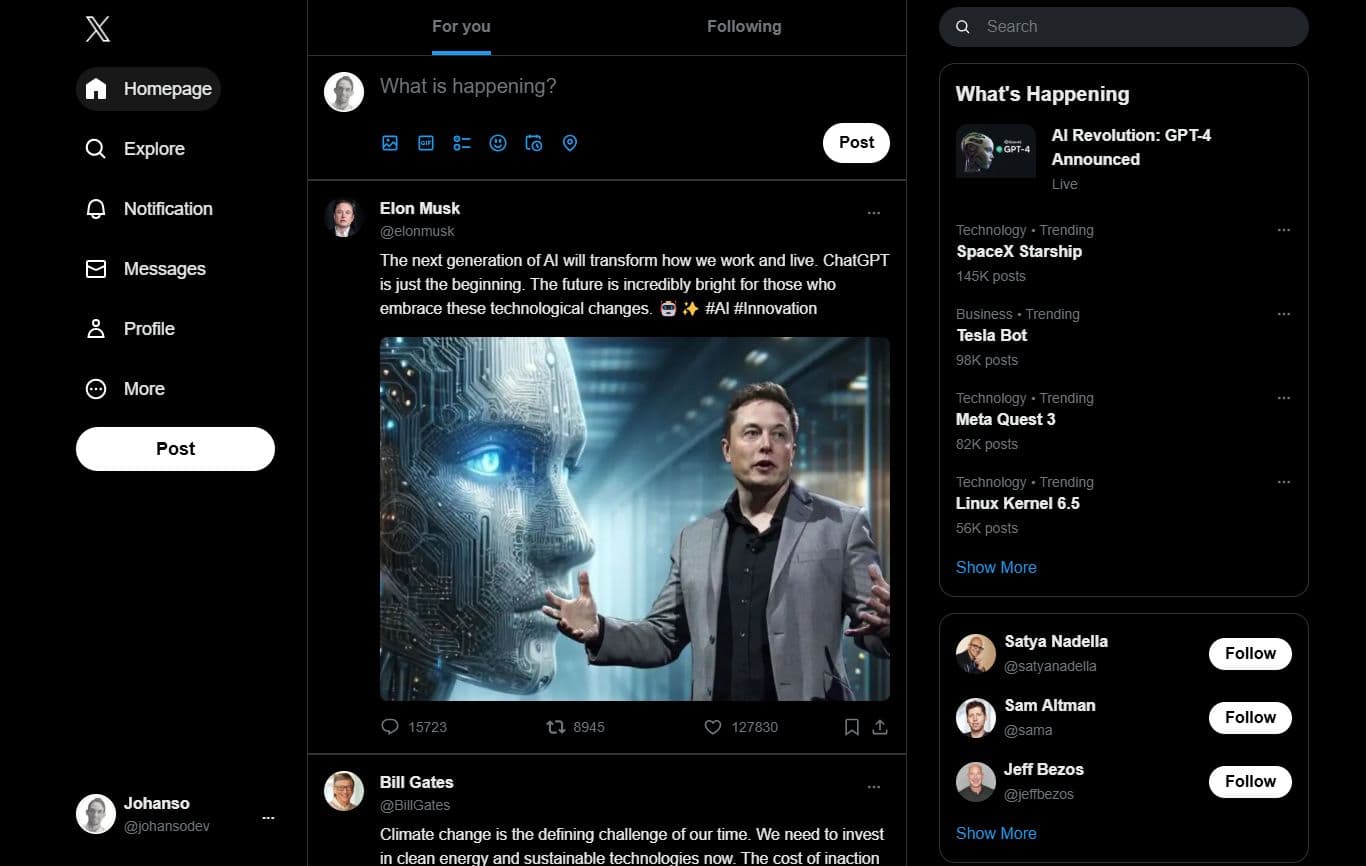1366x866 pixels.
Task: Go to Homepage in the sidebar
Action: coord(148,89)
